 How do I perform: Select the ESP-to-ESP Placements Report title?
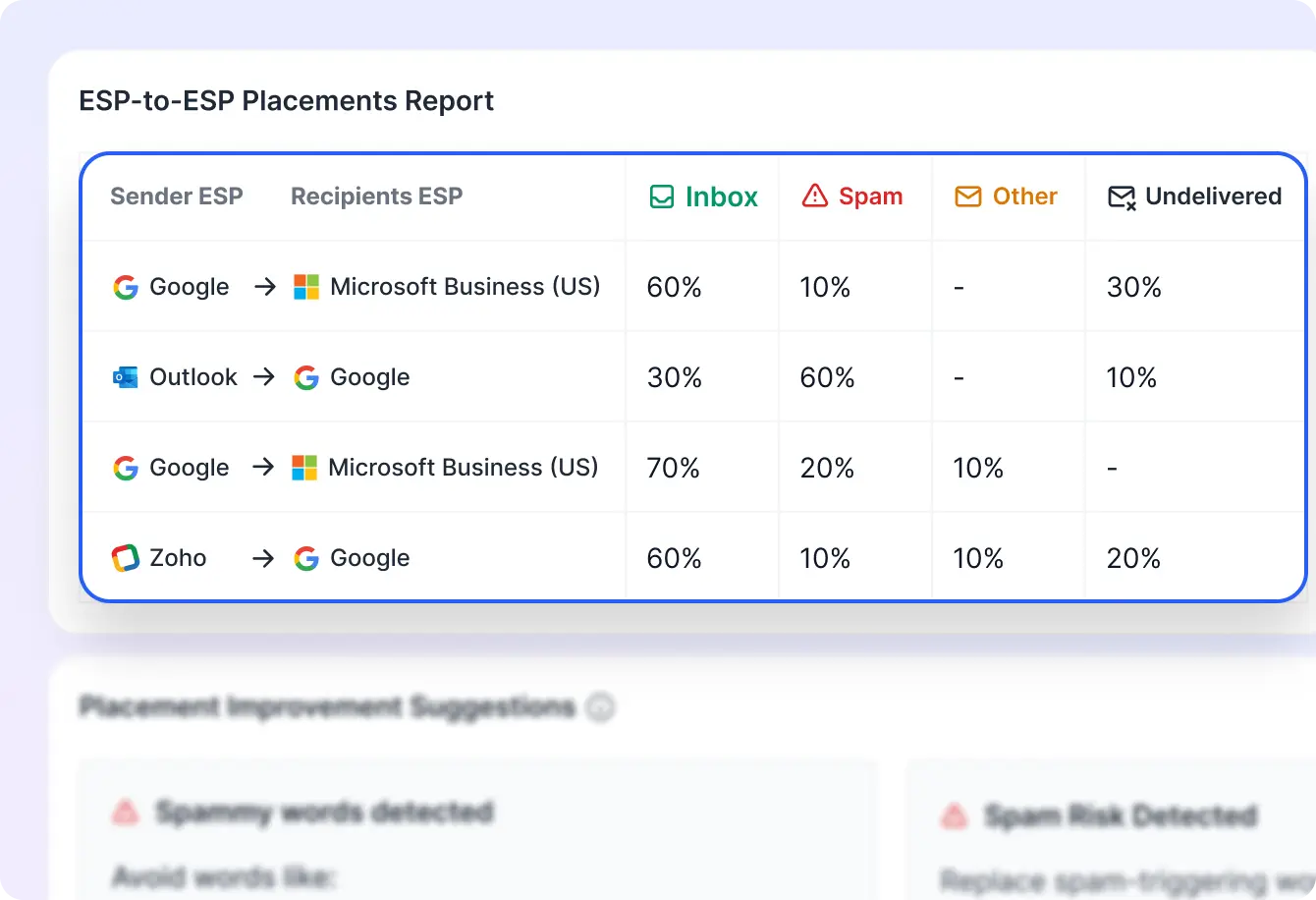coord(287,100)
